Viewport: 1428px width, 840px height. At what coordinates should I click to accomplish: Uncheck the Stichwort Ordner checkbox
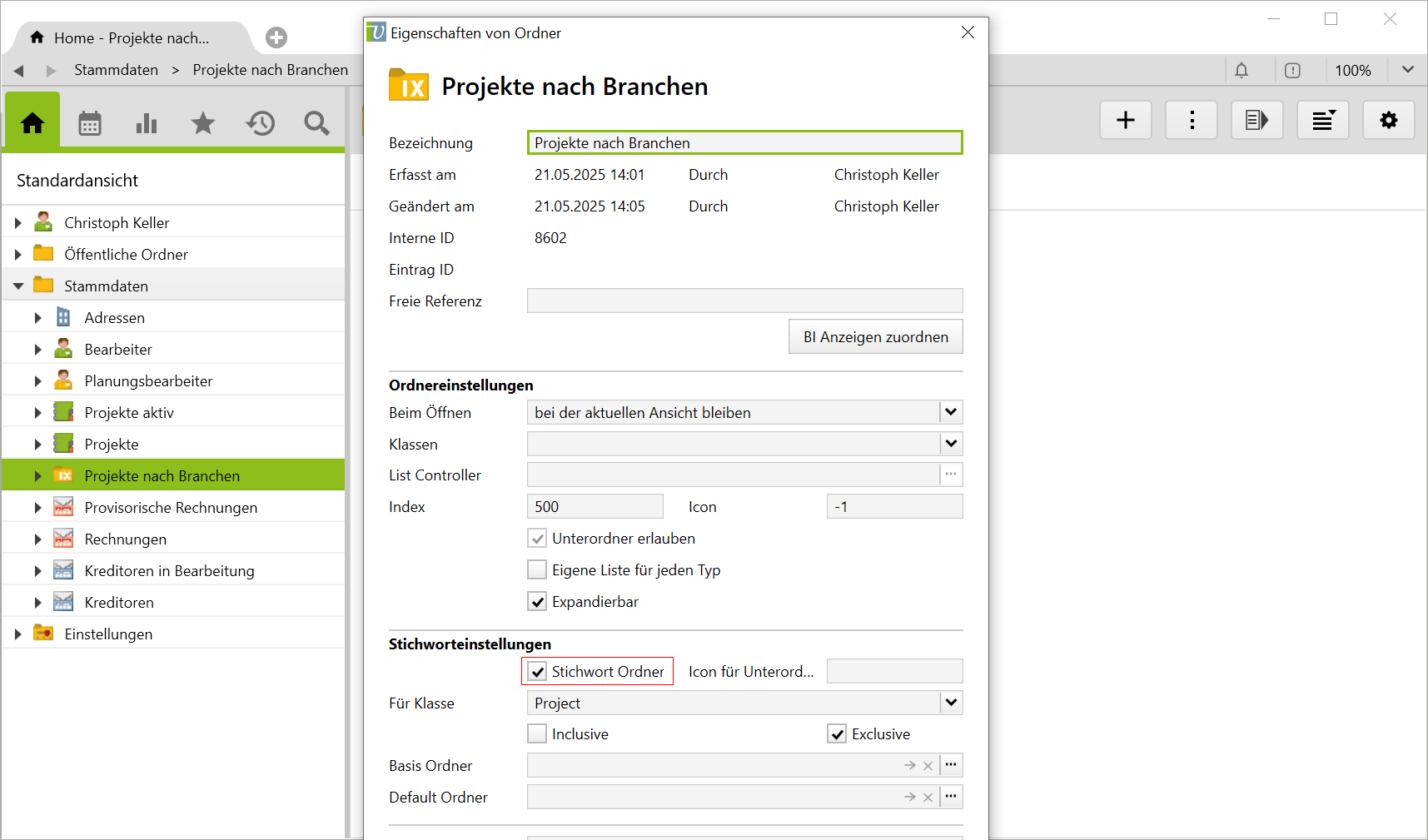(538, 672)
